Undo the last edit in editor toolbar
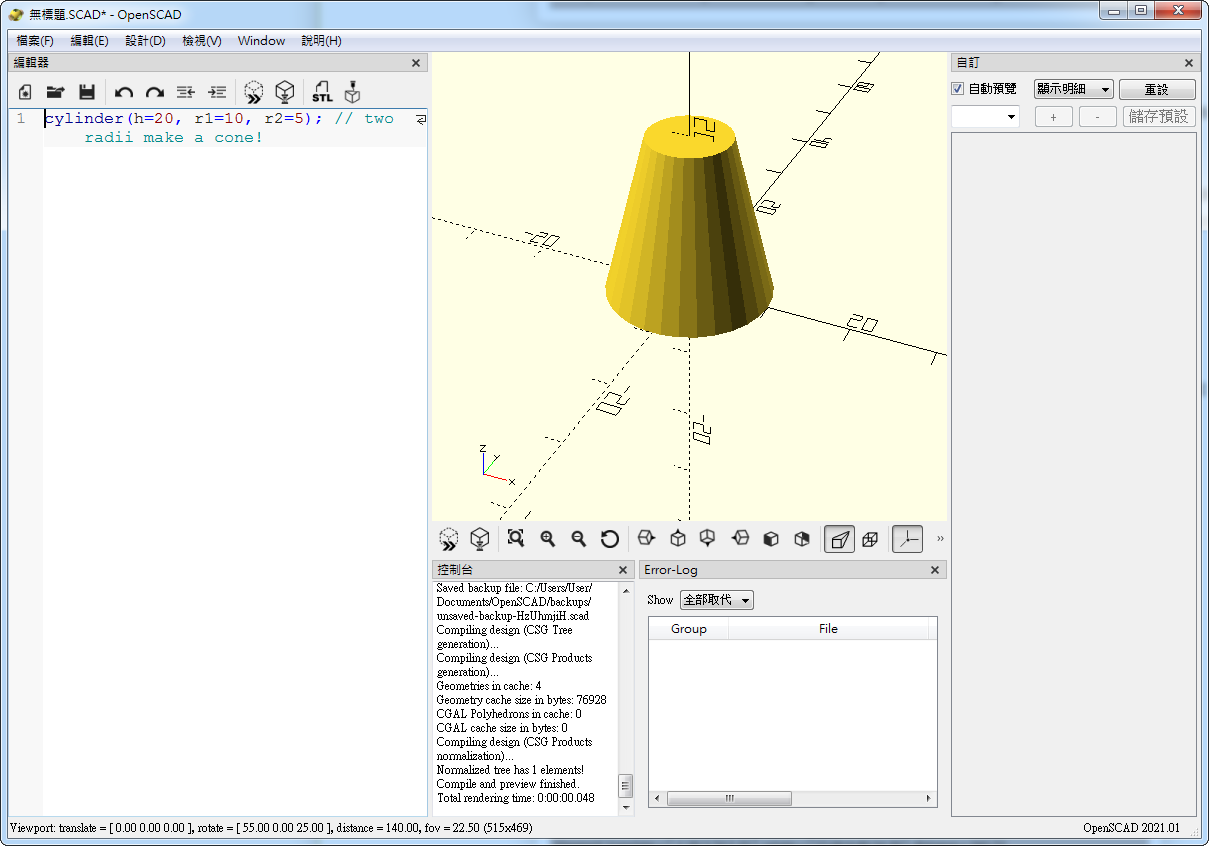 coord(124,92)
